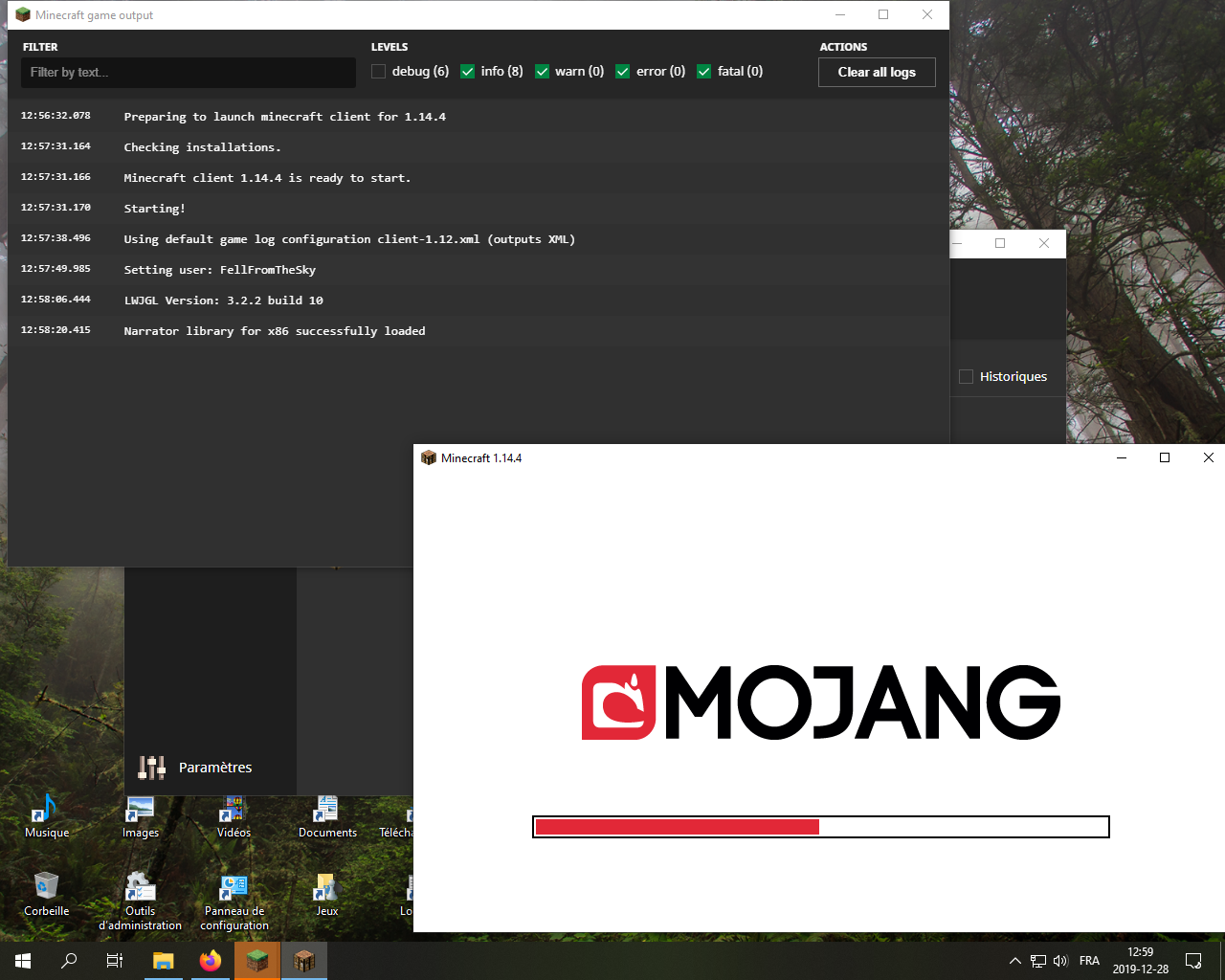Select Outils d'administration desktop icon
Image resolution: width=1225 pixels, height=980 pixels.
tap(141, 902)
